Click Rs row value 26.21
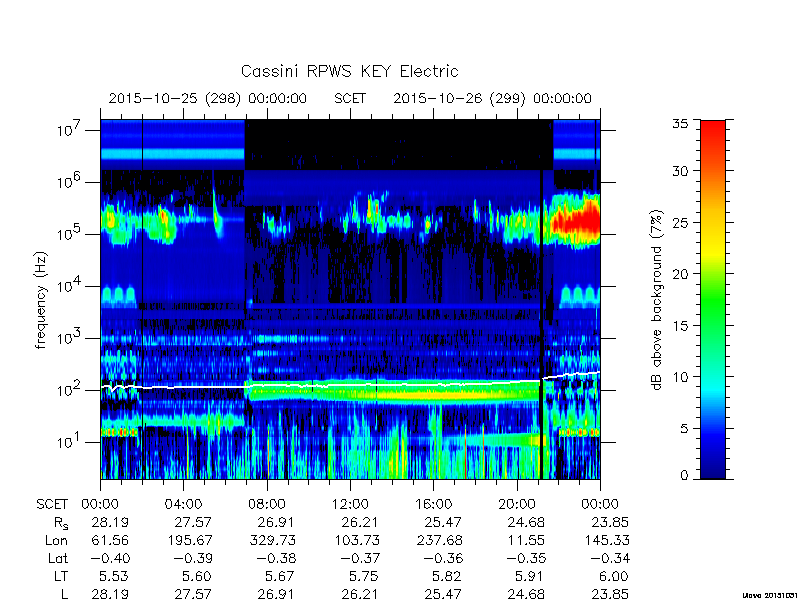 click(361, 522)
